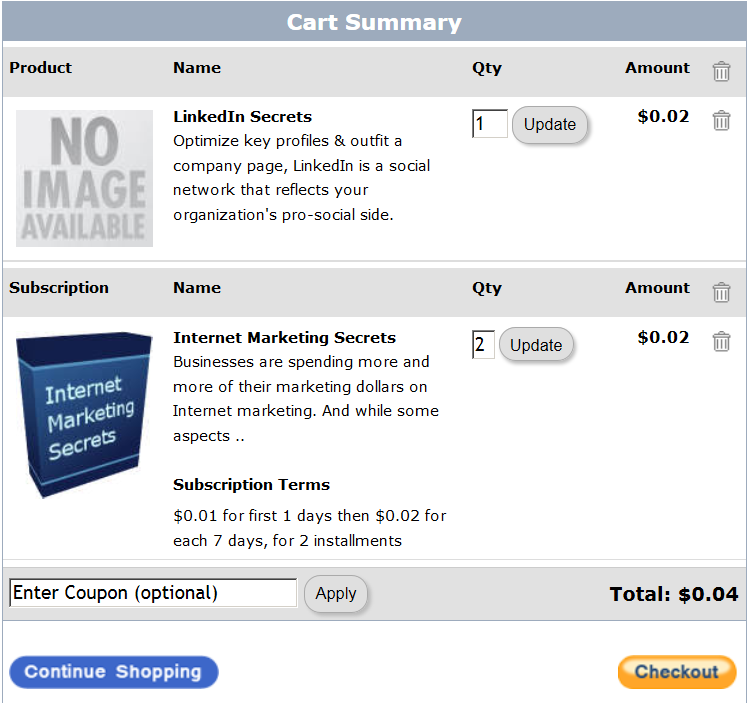This screenshot has height=703, width=749.
Task: Click trash icon in Subscription header row
Action: pos(721,292)
